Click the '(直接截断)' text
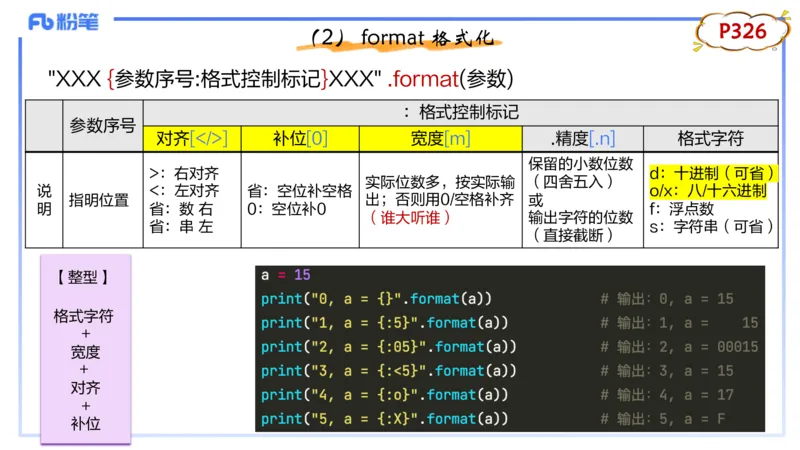Image resolution: width=800 pixels, height=450 pixels. click(x=572, y=235)
